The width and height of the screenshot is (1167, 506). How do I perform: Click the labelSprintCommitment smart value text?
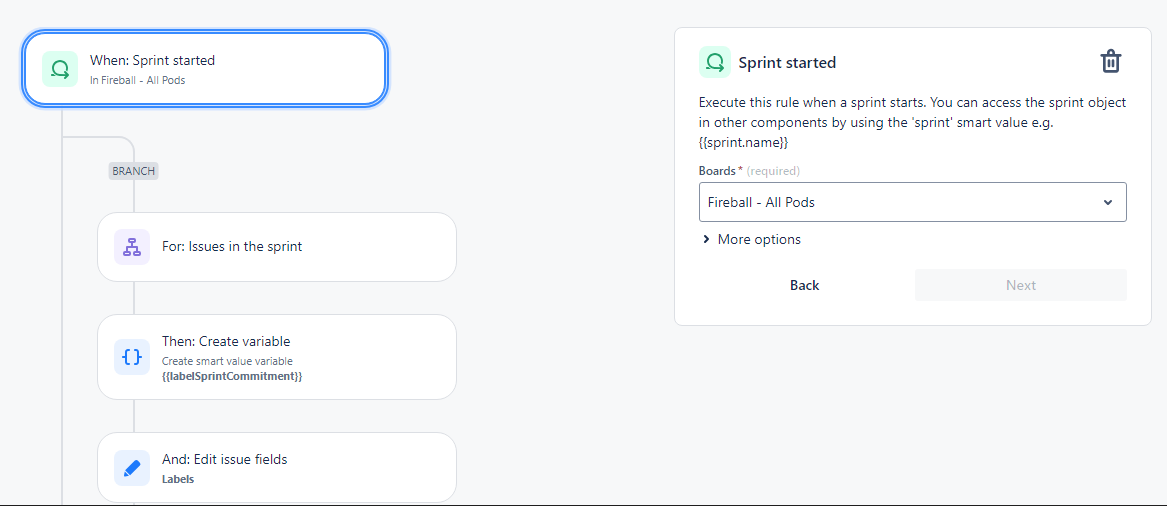[x=232, y=377]
